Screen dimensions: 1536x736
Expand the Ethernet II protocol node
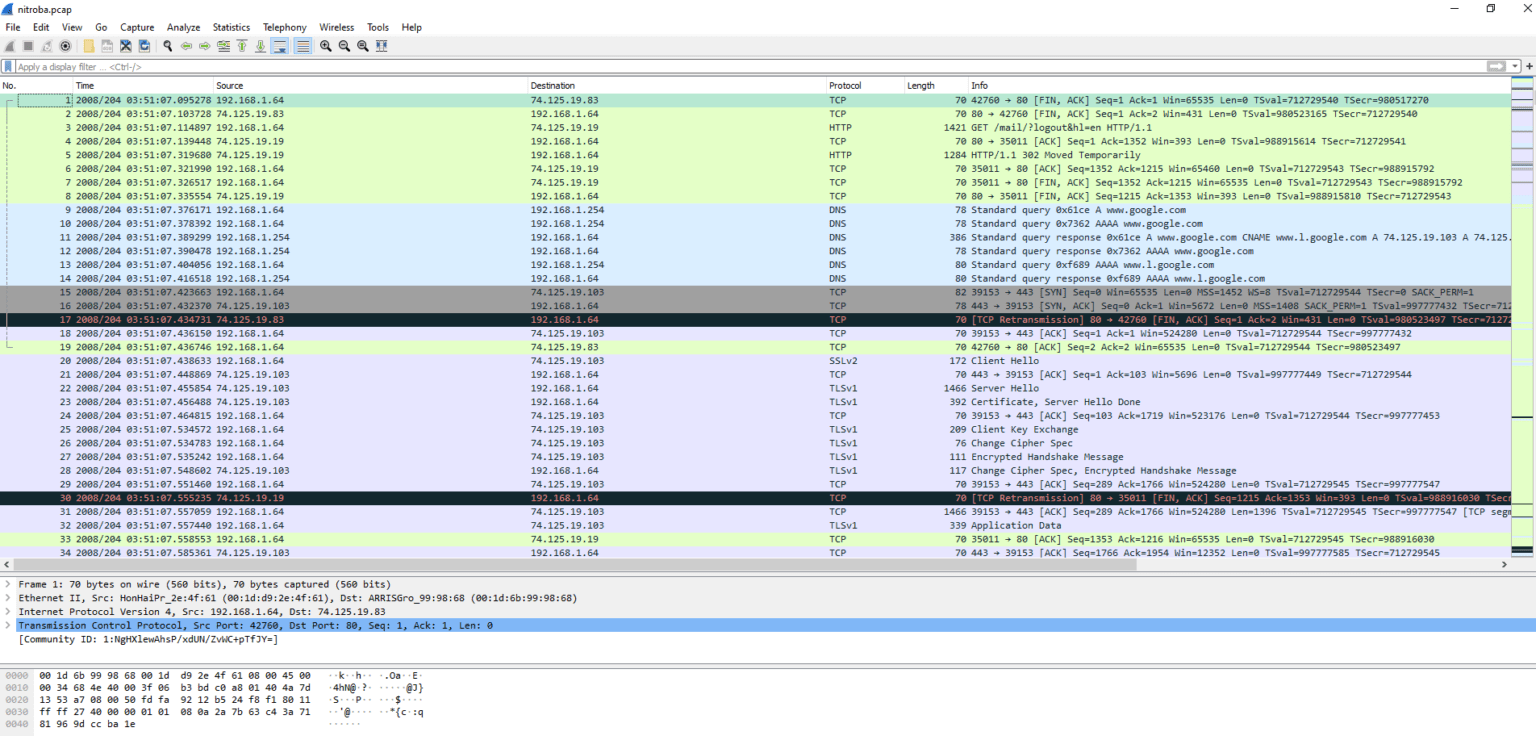pos(9,597)
